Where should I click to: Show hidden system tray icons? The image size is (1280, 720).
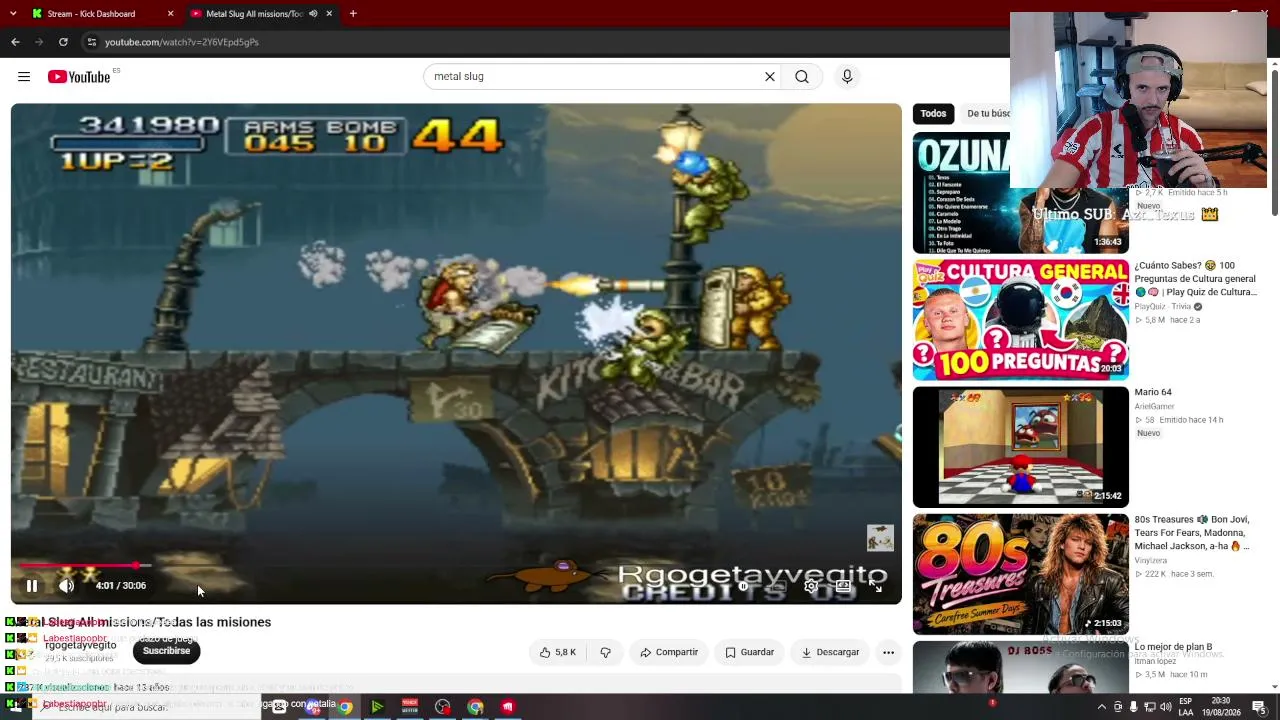[x=1102, y=707]
